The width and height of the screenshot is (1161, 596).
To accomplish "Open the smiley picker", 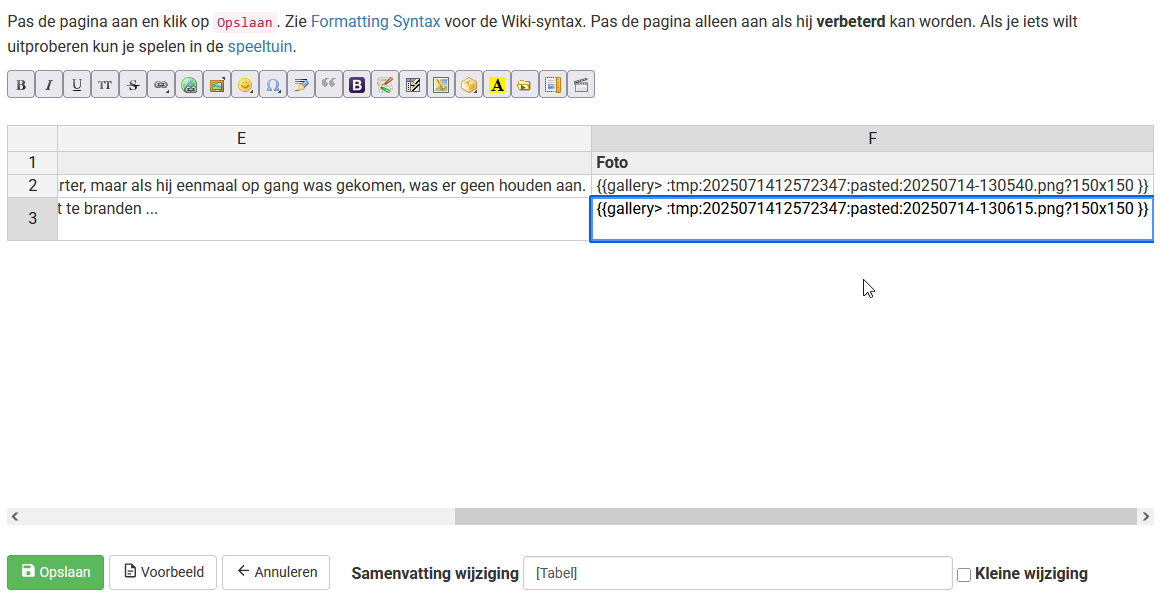I will click(x=245, y=85).
